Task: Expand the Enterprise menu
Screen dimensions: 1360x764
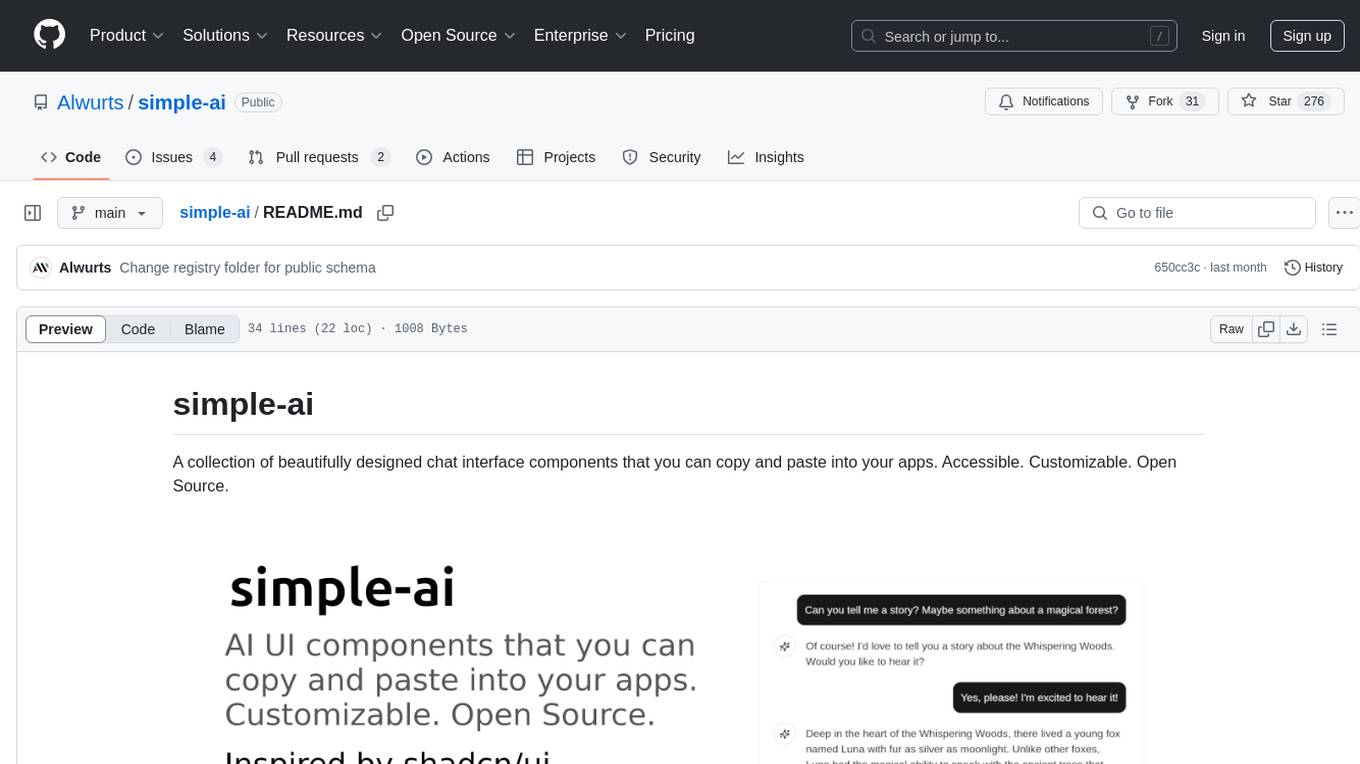Action: coord(580,35)
